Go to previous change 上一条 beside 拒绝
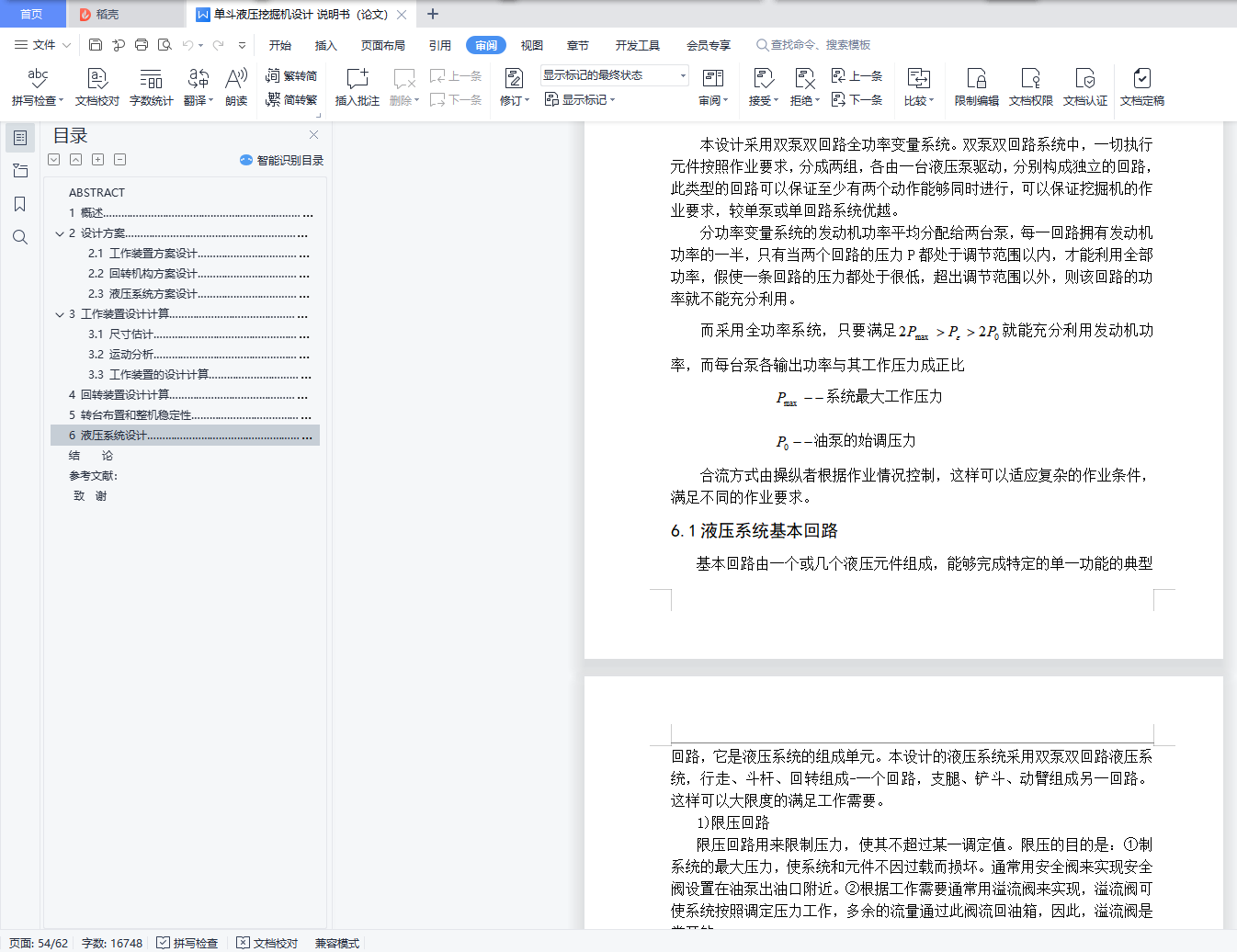The height and width of the screenshot is (952, 1237). pyautogui.click(x=857, y=76)
